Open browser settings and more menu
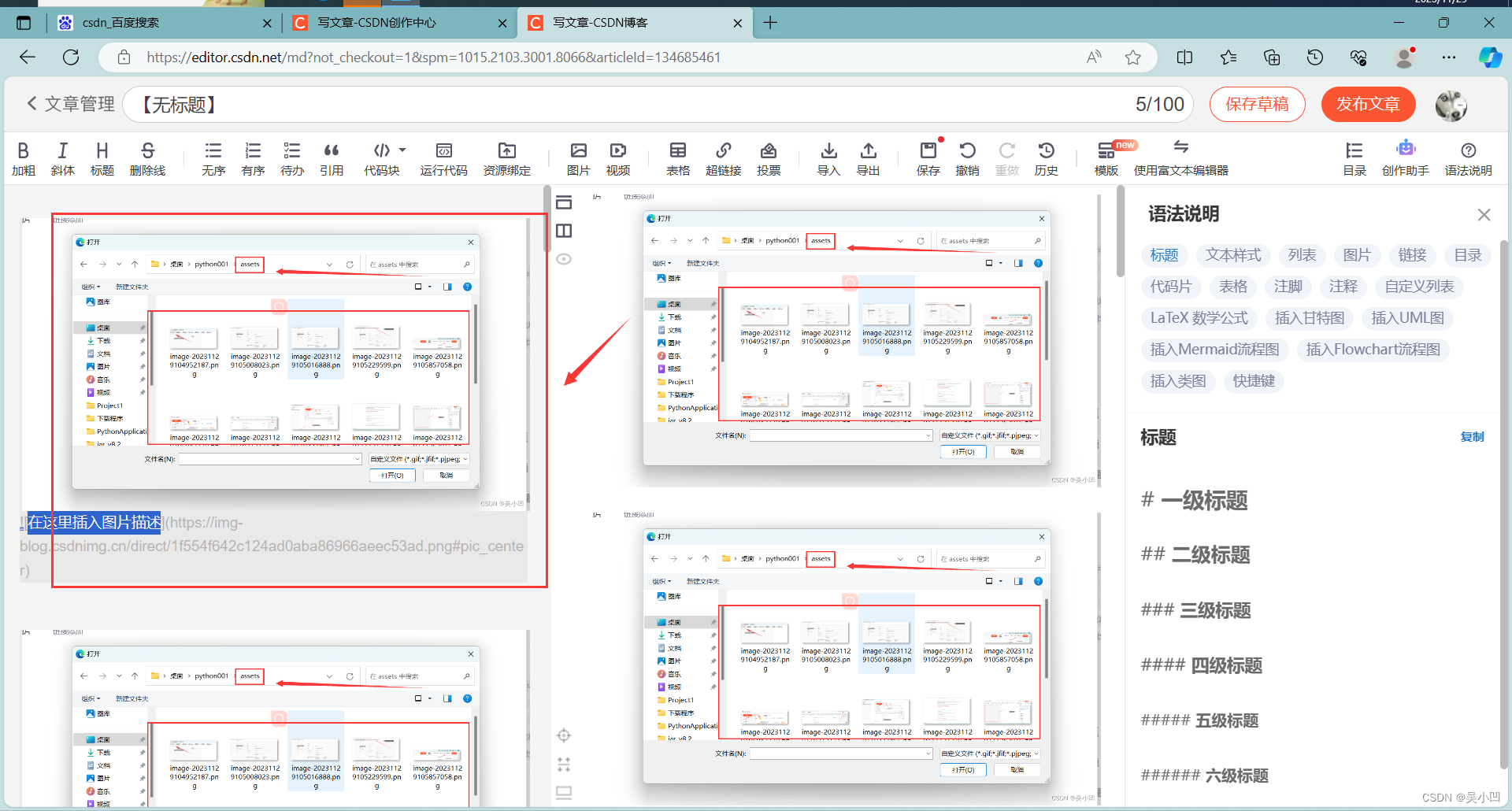The width and height of the screenshot is (1512, 811). [1449, 57]
